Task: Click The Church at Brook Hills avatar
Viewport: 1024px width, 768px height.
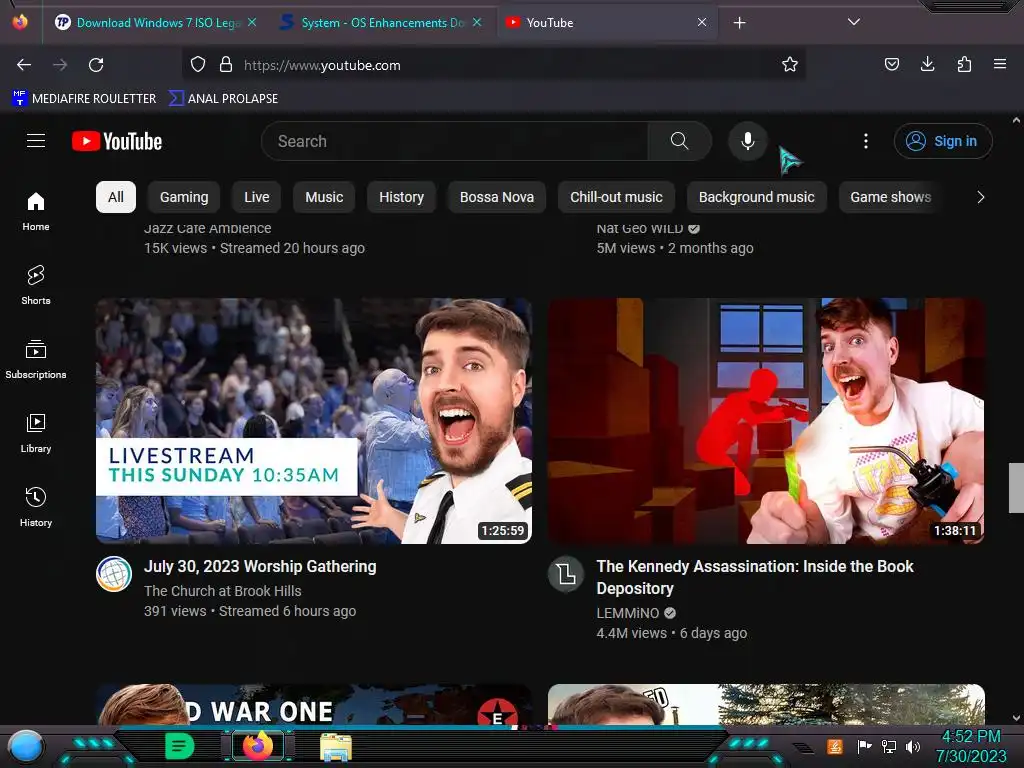Action: [x=114, y=574]
